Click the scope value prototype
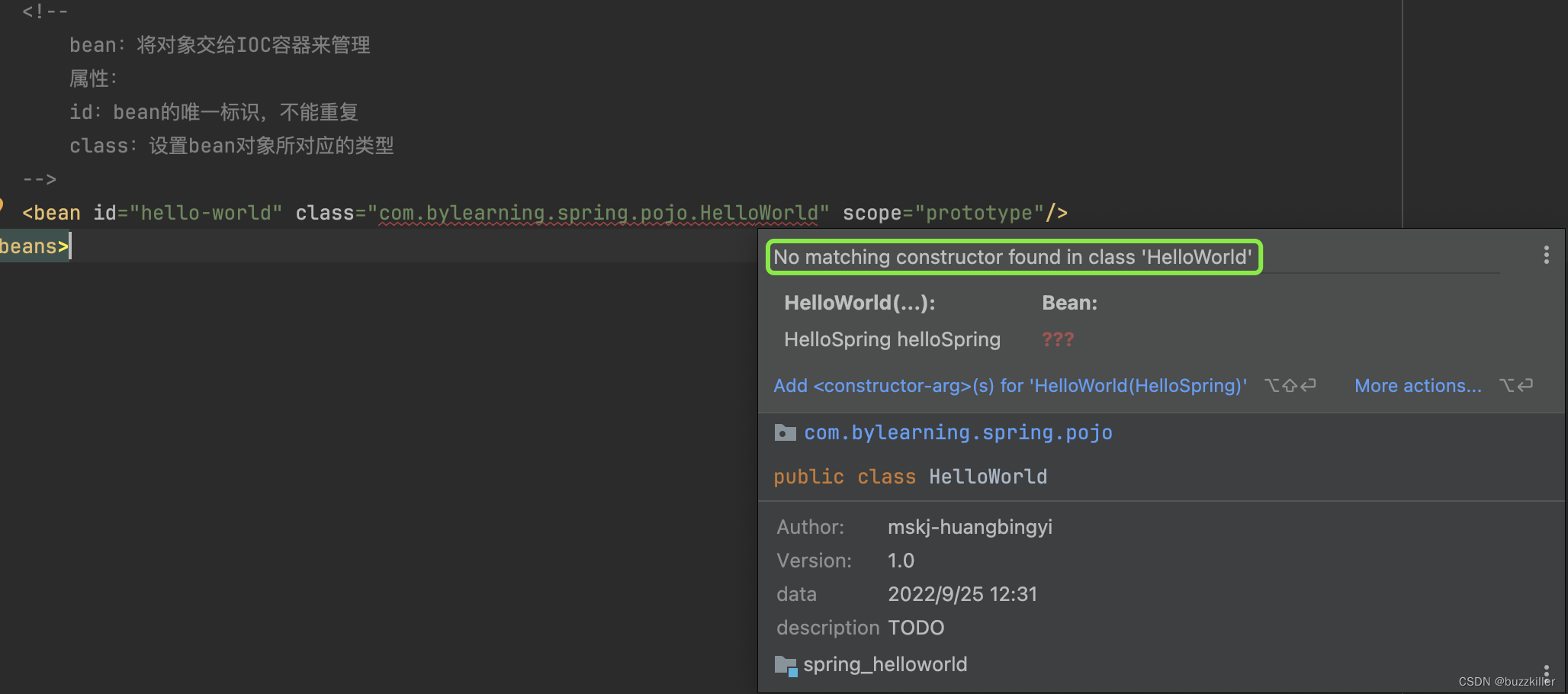This screenshot has height=694, width=1568. (979, 213)
